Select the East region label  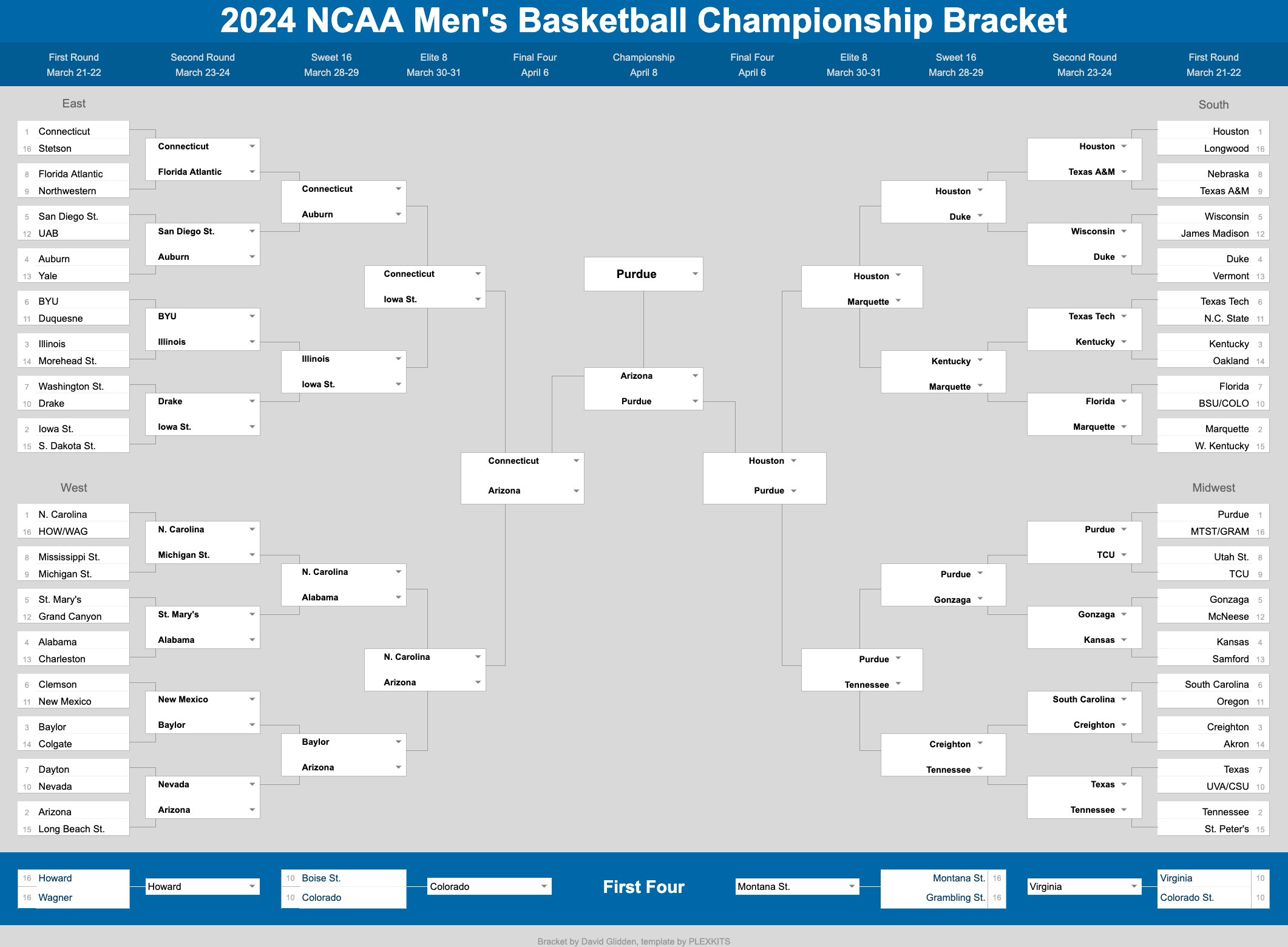[x=74, y=103]
